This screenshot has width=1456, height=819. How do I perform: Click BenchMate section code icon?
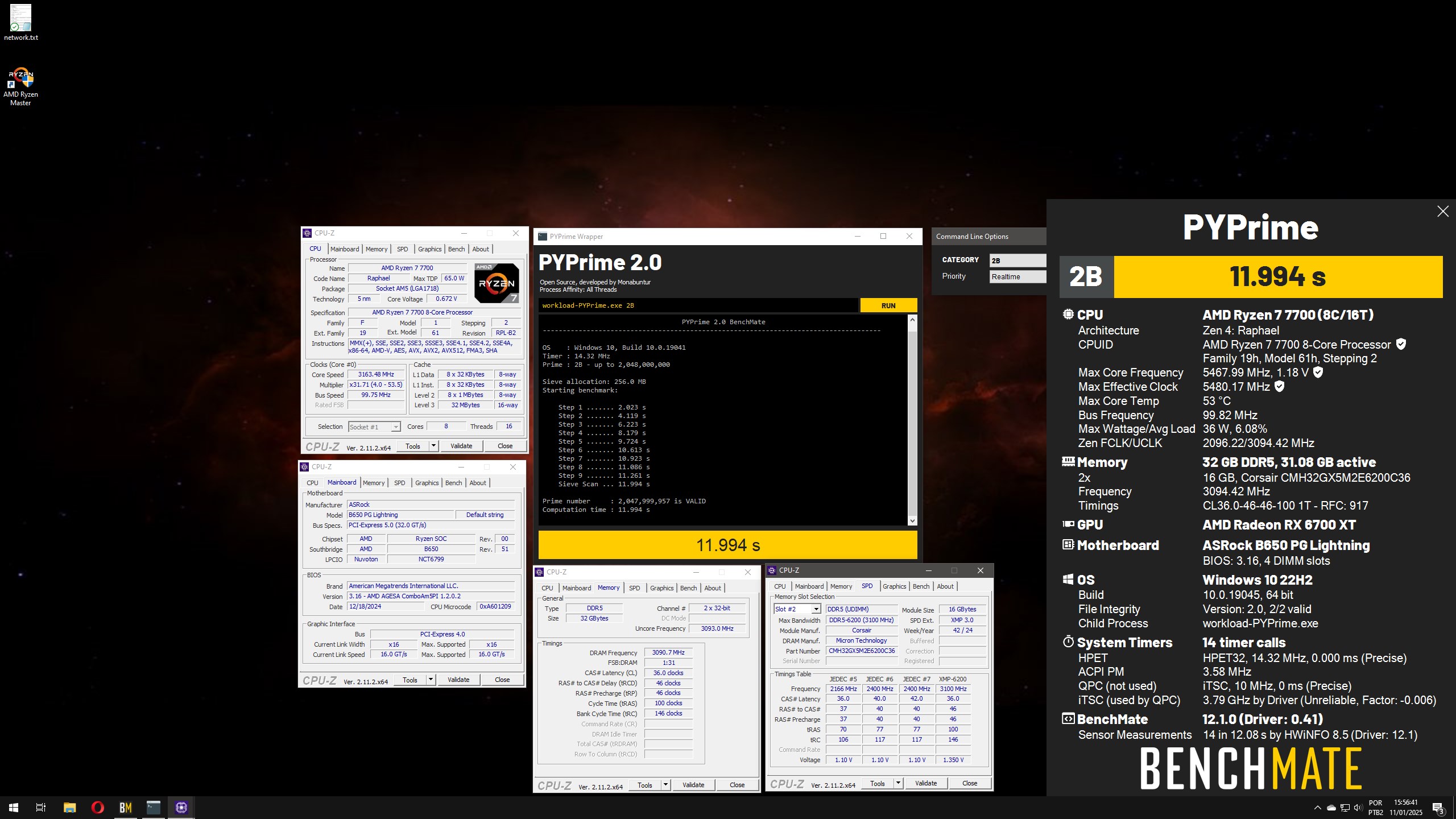pyautogui.click(x=1068, y=719)
